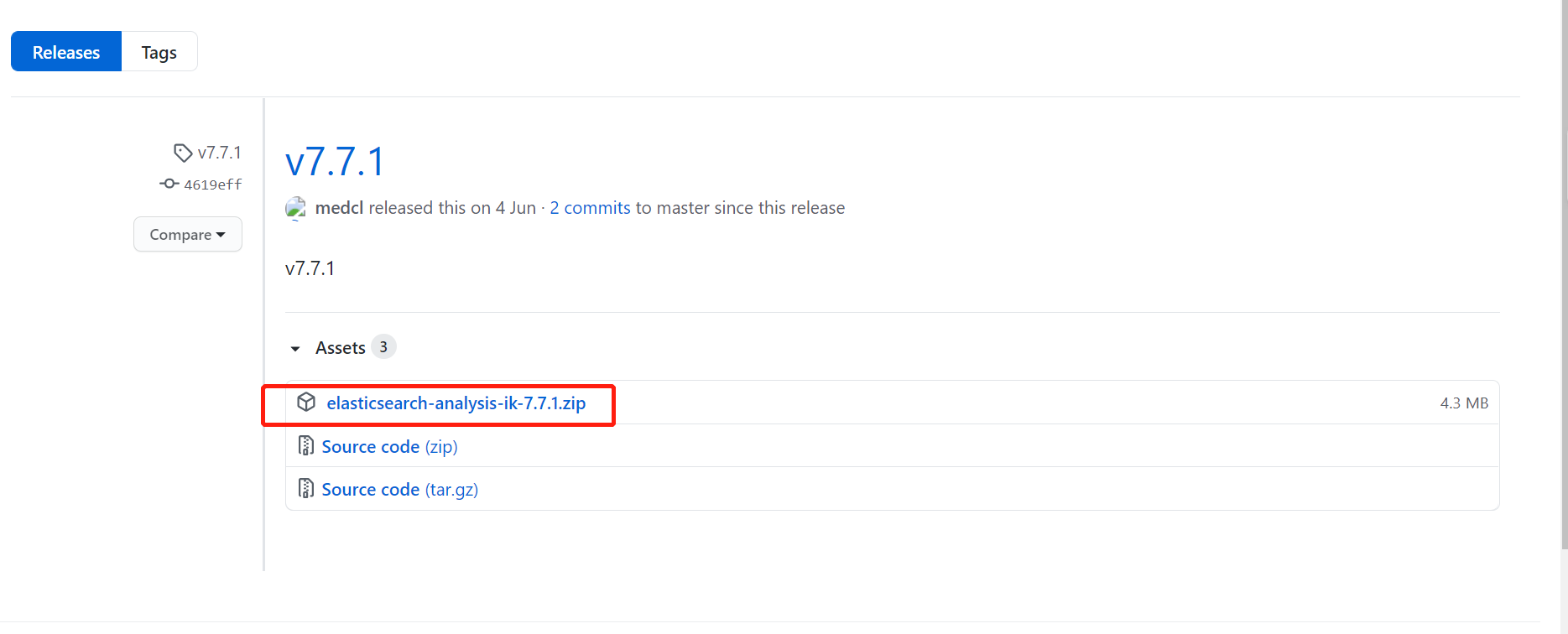Click the zip file icon for Source code (zip)
This screenshot has height=634, width=1568.
click(306, 446)
